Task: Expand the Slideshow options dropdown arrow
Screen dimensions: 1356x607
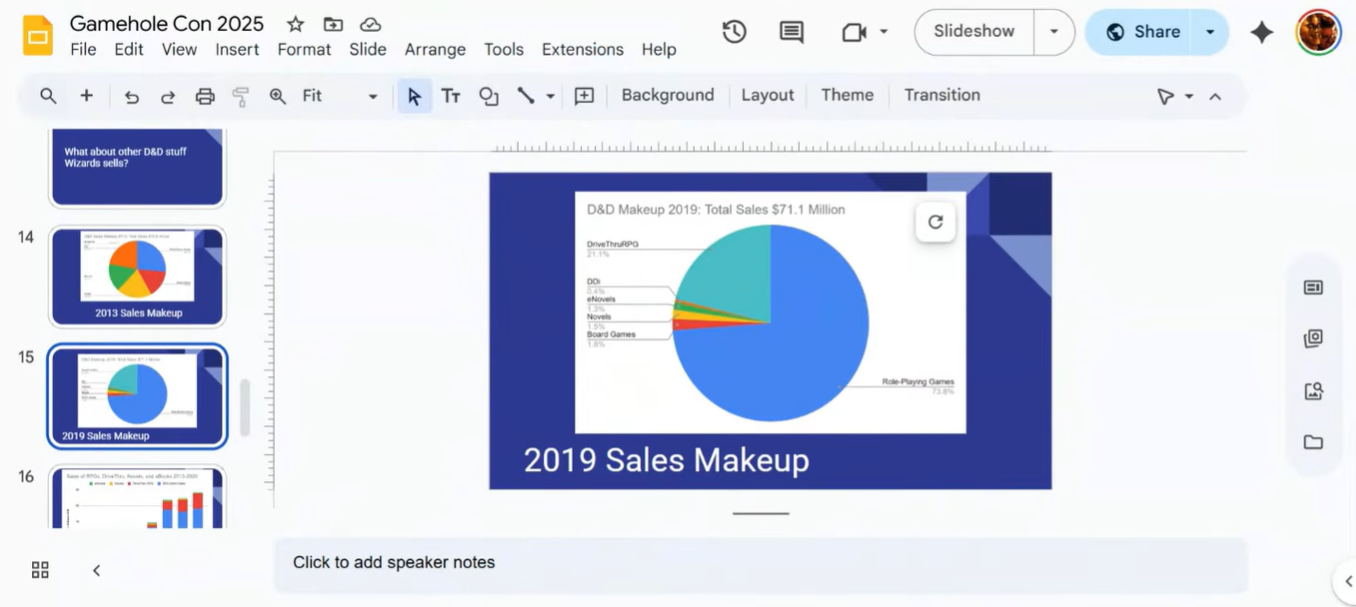Action: [x=1053, y=32]
